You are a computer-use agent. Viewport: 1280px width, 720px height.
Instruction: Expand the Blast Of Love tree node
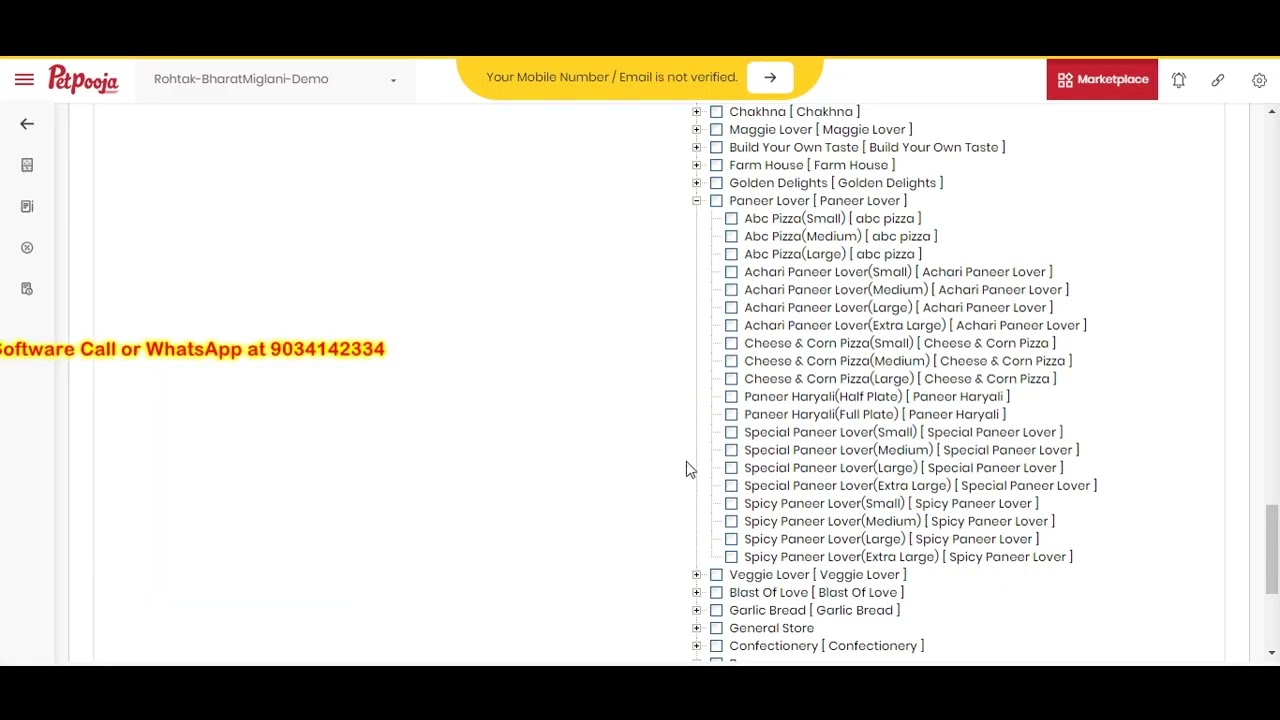coord(697,593)
